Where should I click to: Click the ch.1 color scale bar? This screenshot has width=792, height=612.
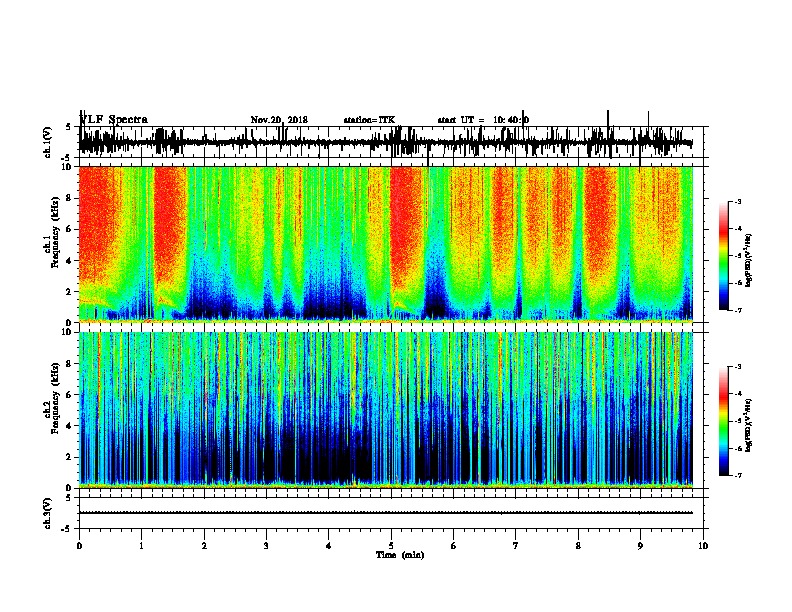tap(724, 256)
